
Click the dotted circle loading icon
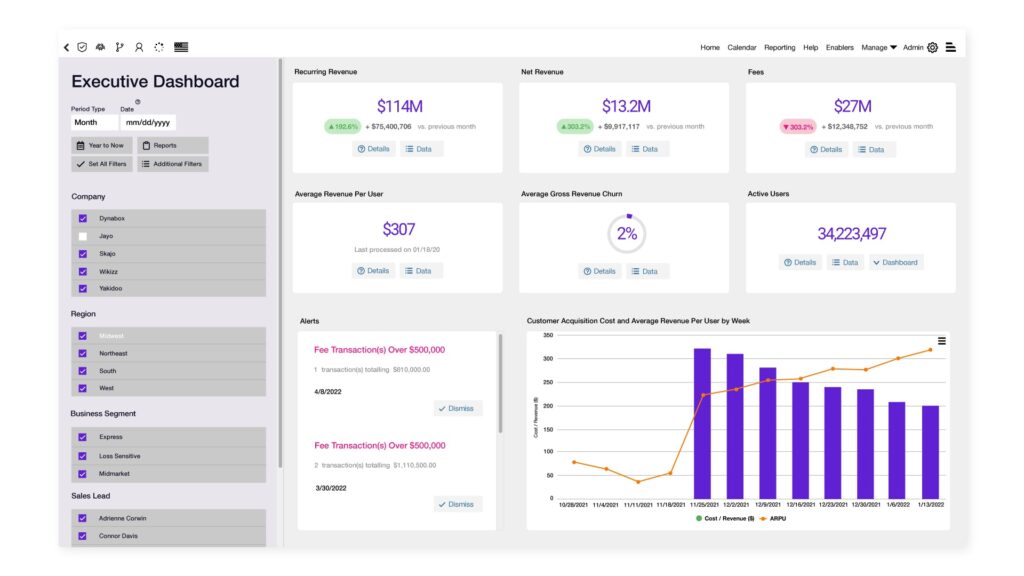(159, 47)
